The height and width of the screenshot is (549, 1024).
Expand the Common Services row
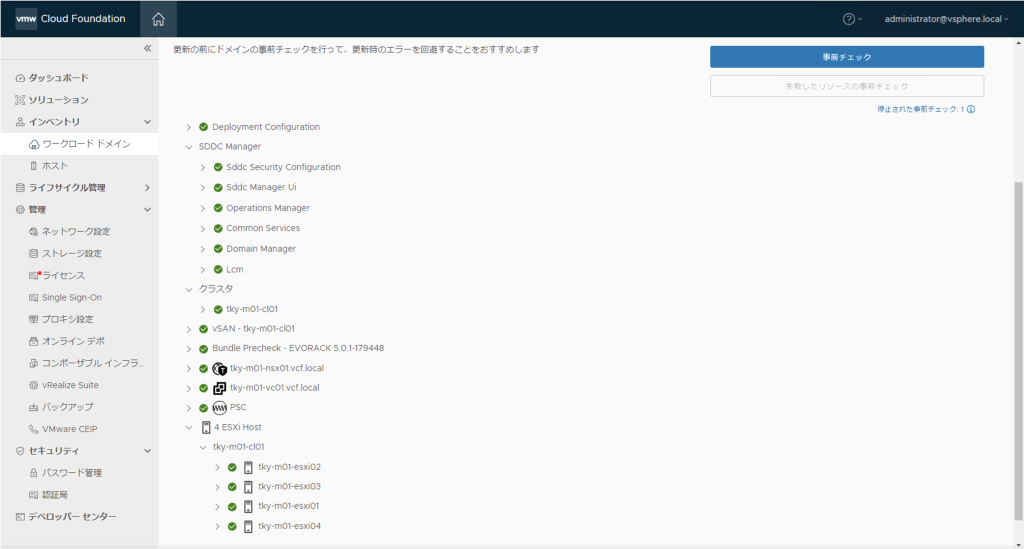[202, 228]
